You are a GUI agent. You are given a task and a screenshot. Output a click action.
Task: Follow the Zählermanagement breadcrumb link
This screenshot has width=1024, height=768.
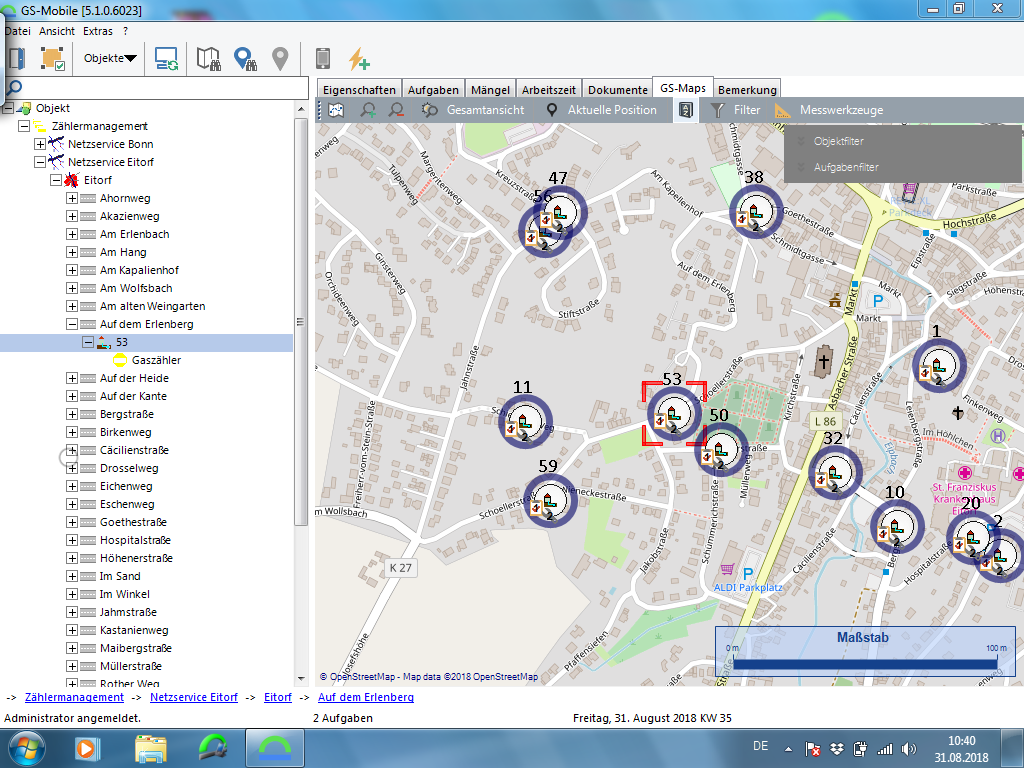point(74,697)
